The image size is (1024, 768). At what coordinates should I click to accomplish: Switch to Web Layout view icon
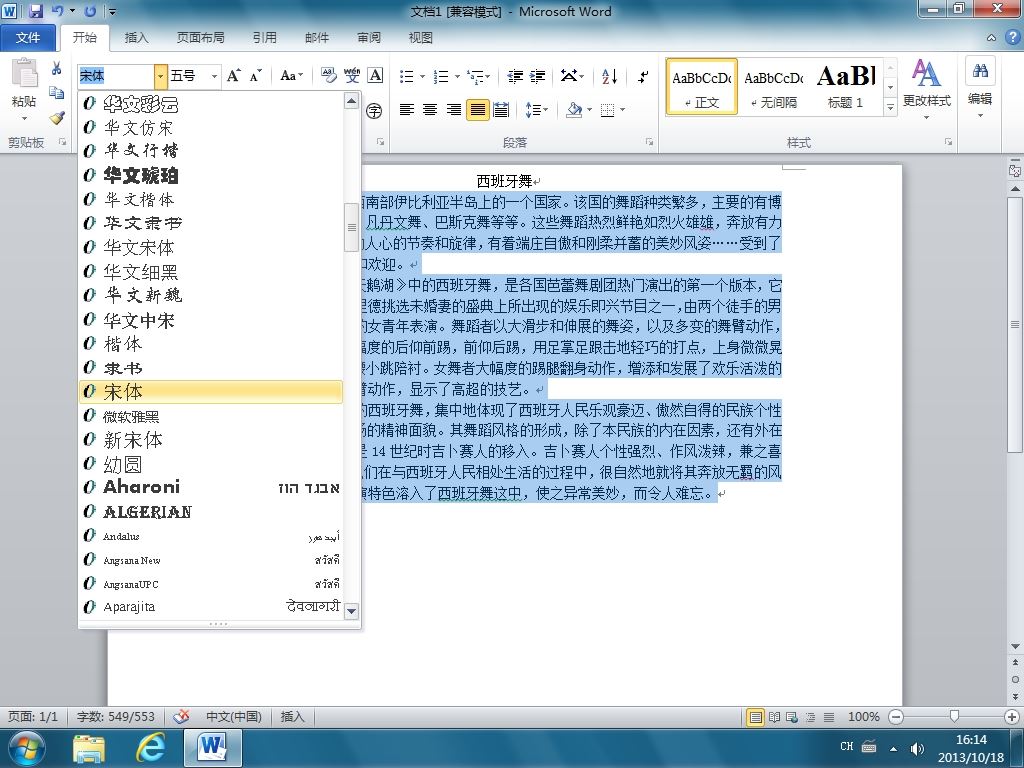[x=792, y=717]
